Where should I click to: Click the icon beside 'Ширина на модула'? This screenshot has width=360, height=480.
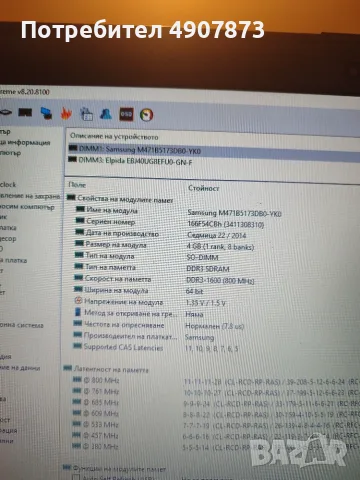[78, 289]
